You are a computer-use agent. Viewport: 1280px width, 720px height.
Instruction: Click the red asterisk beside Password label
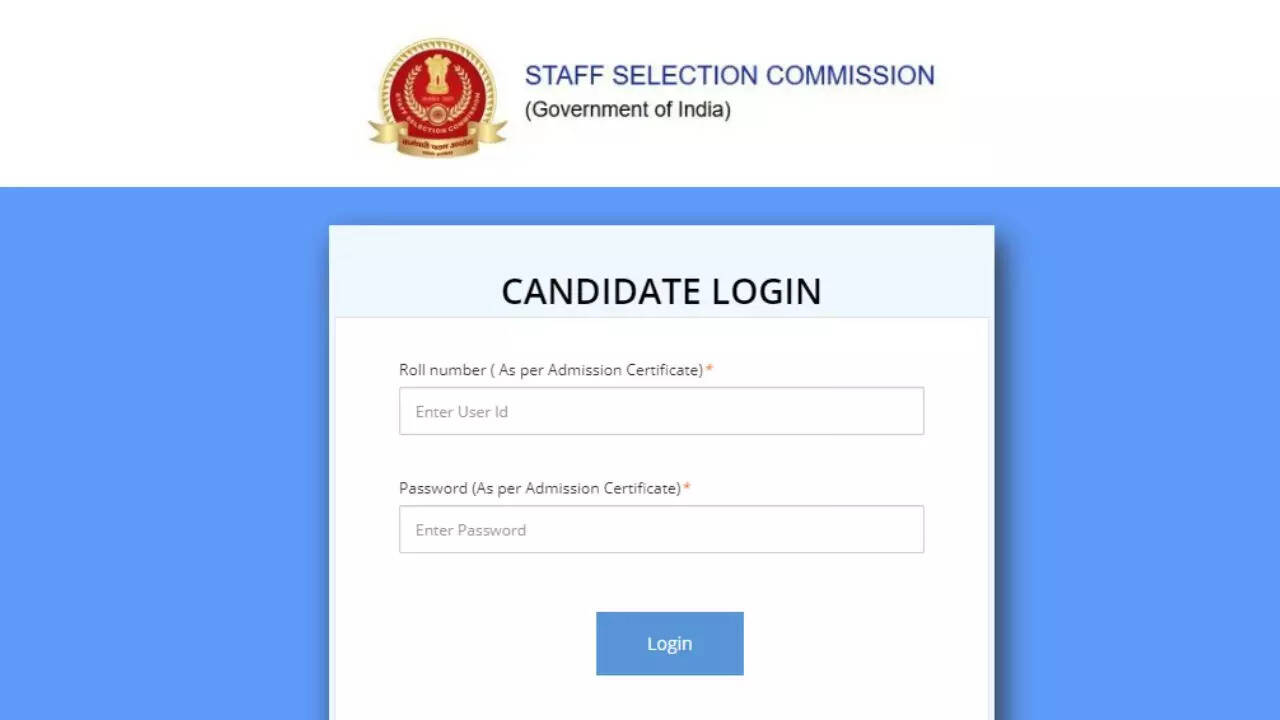tap(687, 488)
